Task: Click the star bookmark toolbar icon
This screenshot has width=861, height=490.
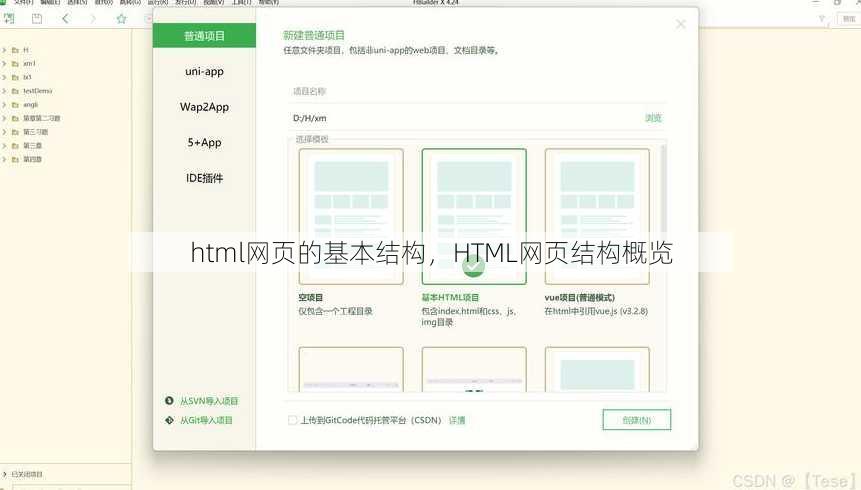Action: click(121, 19)
